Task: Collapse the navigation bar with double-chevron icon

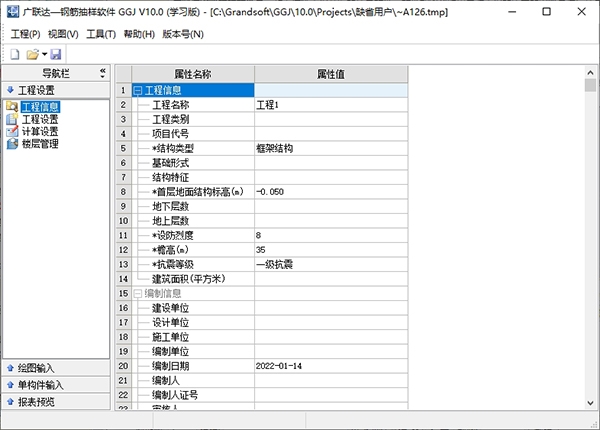Action: (x=103, y=73)
